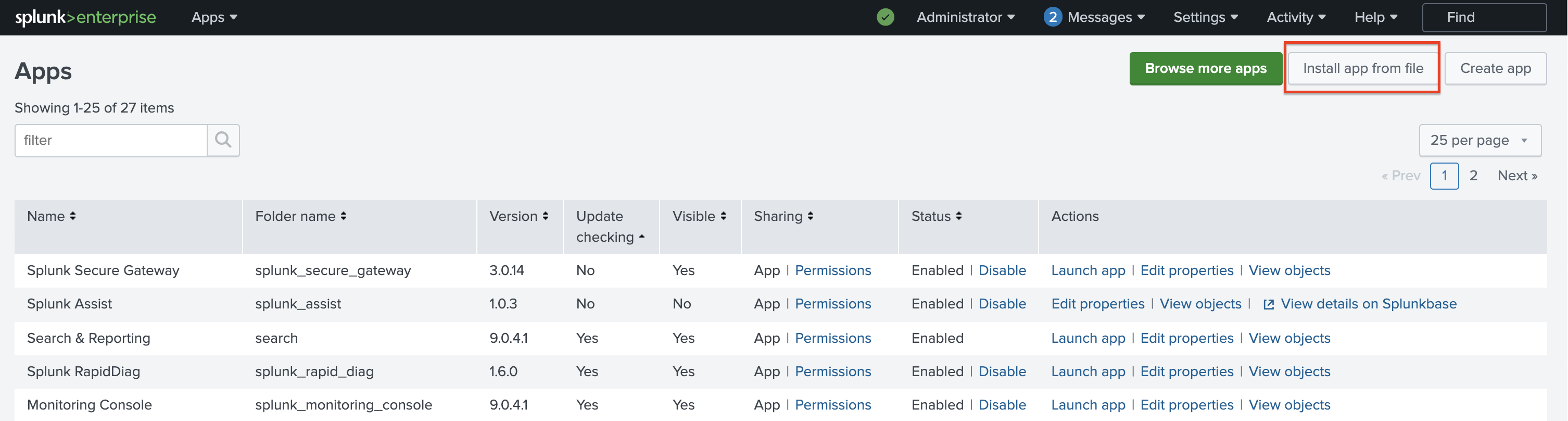
Task: Sort table by Version column arrows
Action: click(x=546, y=216)
